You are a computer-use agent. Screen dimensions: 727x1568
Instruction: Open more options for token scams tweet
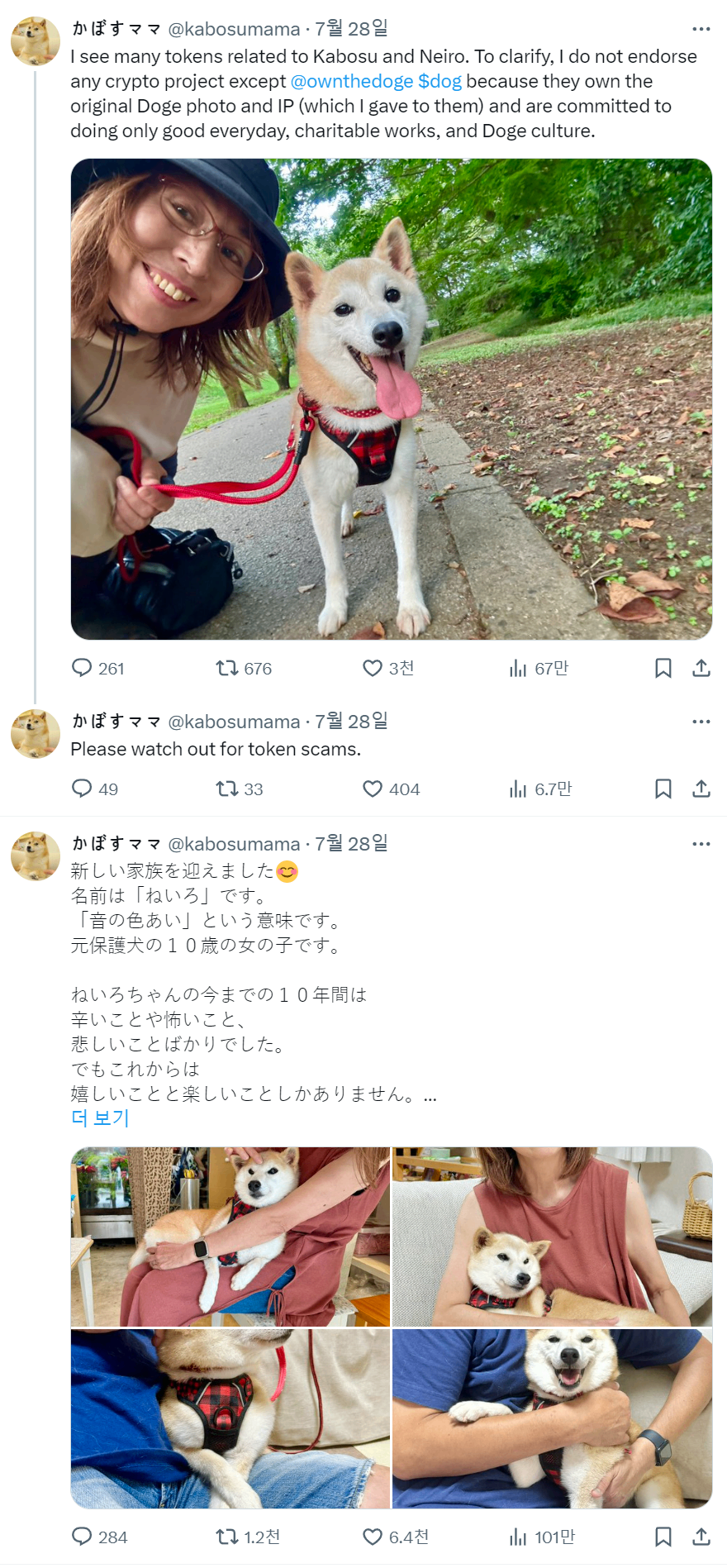pyautogui.click(x=701, y=722)
